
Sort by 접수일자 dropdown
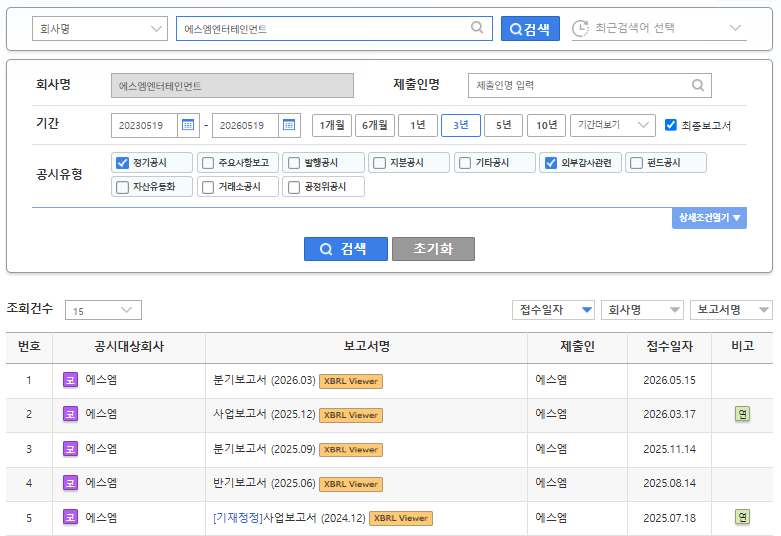point(554,310)
